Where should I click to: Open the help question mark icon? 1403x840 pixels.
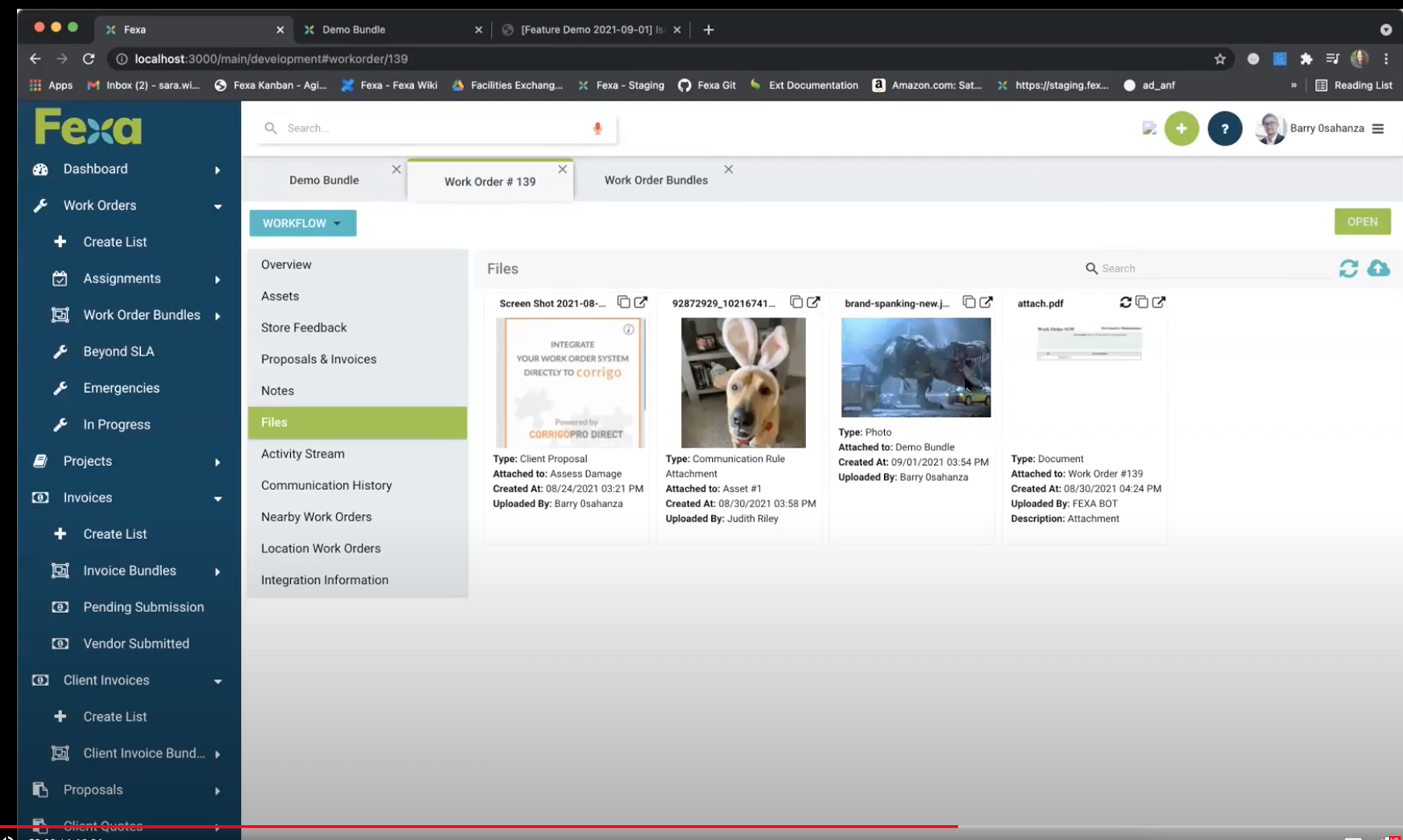pos(1224,128)
